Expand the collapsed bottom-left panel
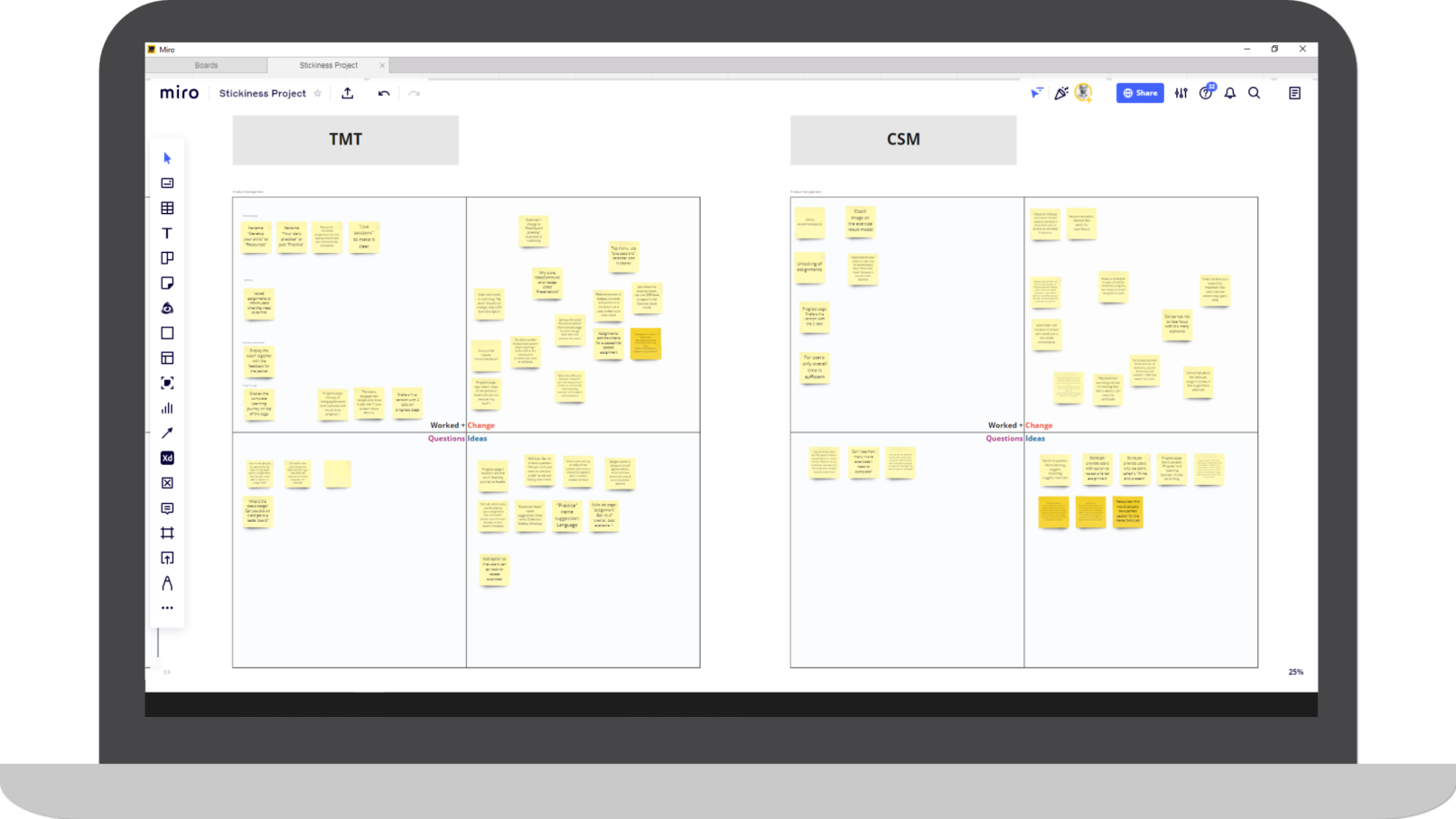Image resolution: width=1456 pixels, height=819 pixels. 166,672
